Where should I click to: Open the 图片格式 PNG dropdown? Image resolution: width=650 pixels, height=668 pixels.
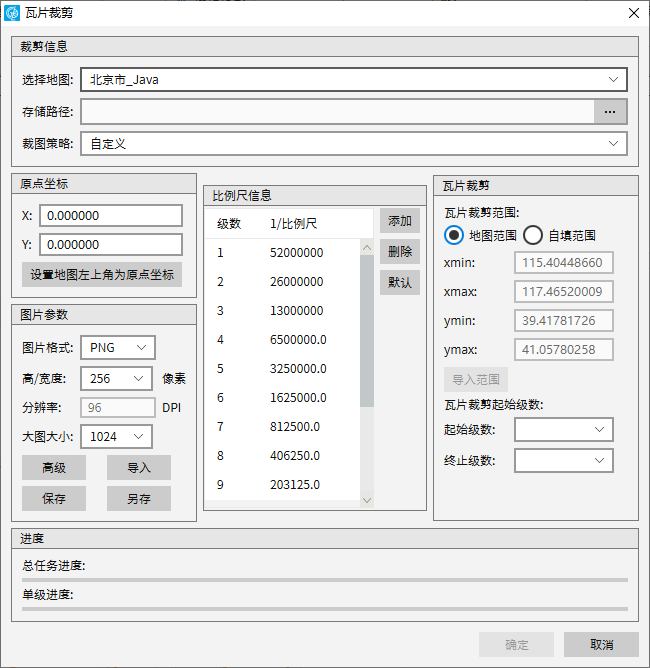[117, 347]
